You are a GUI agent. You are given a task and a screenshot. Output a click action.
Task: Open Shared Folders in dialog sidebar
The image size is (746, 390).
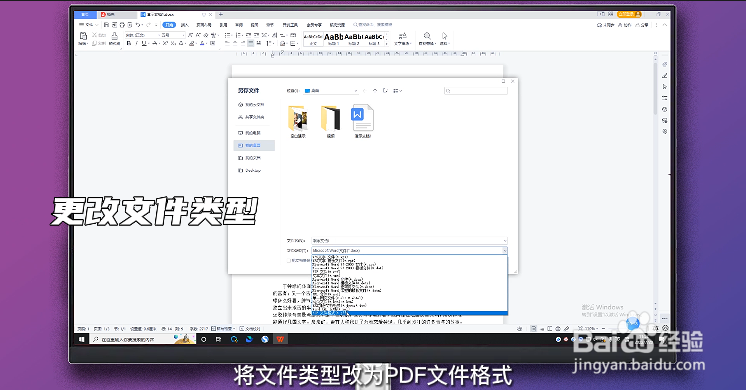tap(251, 117)
